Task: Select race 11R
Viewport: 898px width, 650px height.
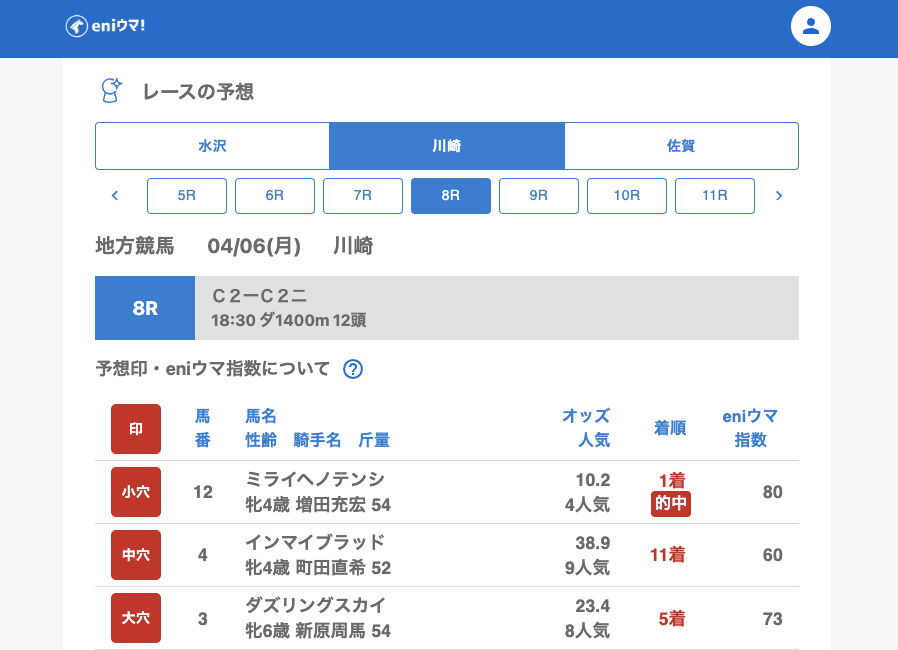Action: 715,196
